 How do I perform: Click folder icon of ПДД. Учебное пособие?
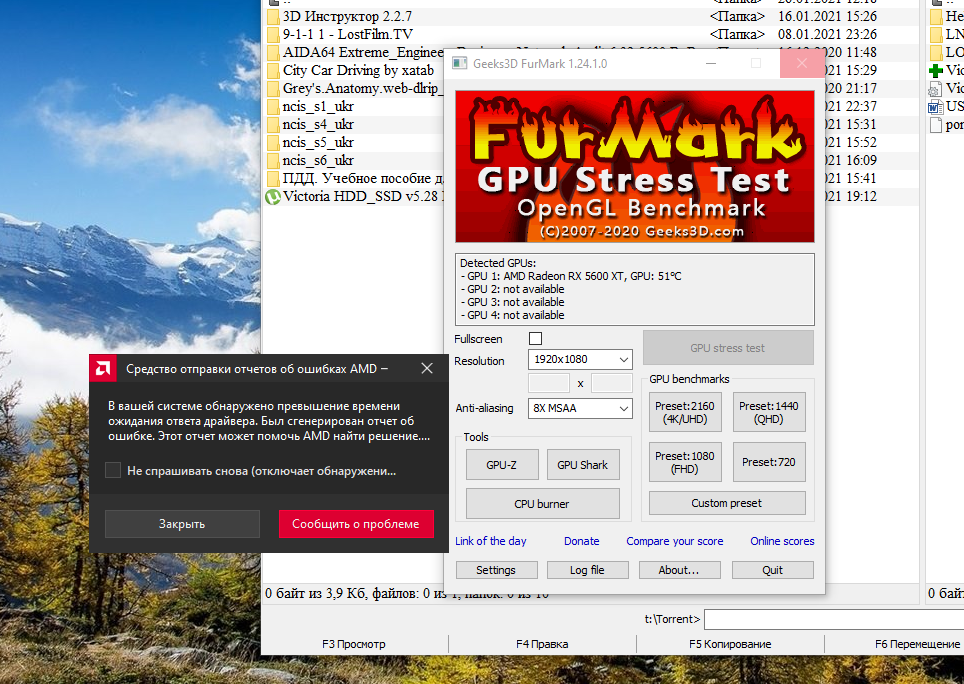273,179
